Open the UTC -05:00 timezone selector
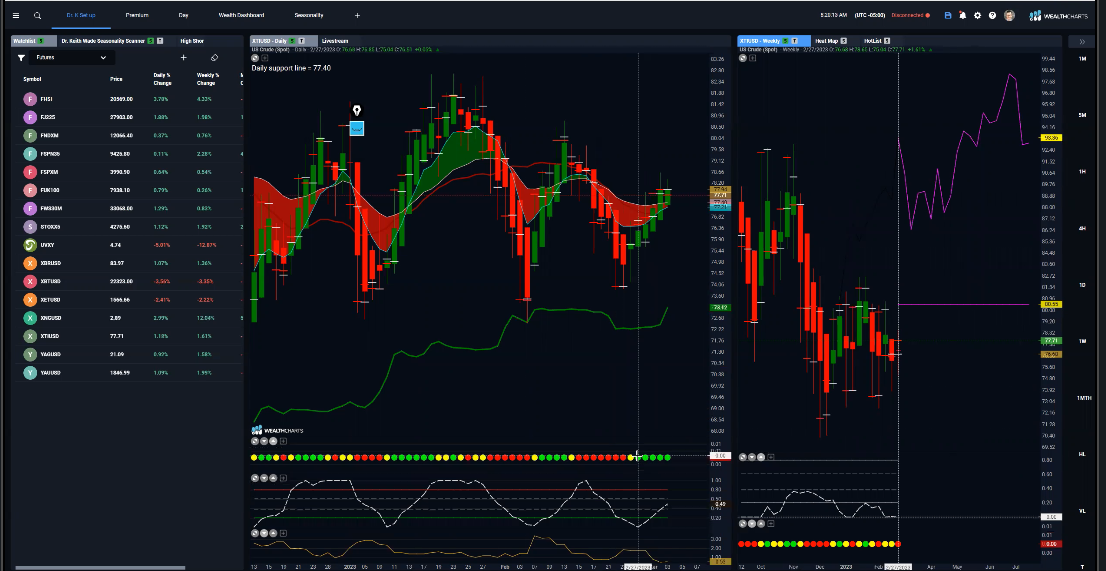The height and width of the screenshot is (571, 1106). click(x=870, y=15)
